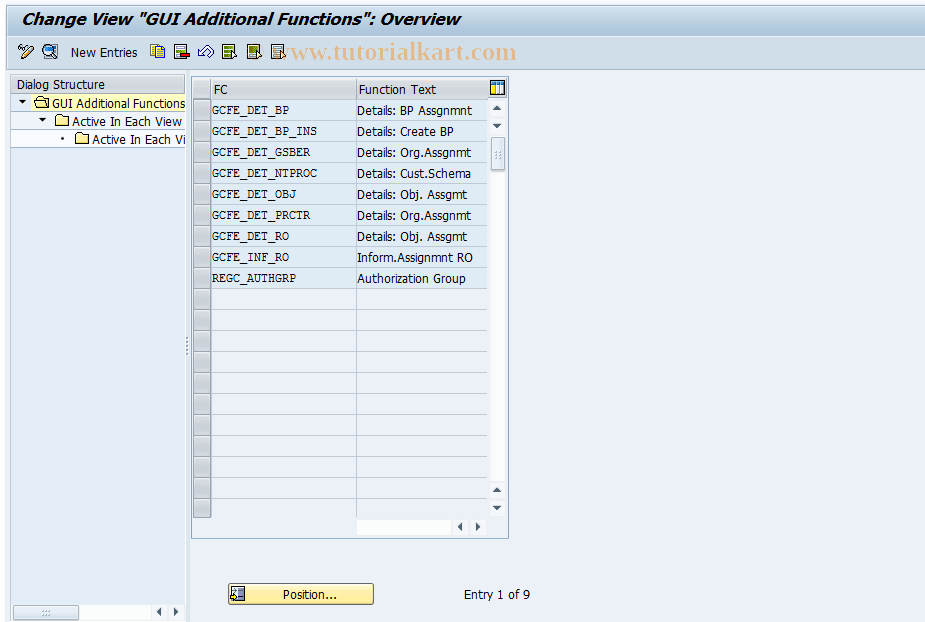Click the New Entries button

(104, 51)
